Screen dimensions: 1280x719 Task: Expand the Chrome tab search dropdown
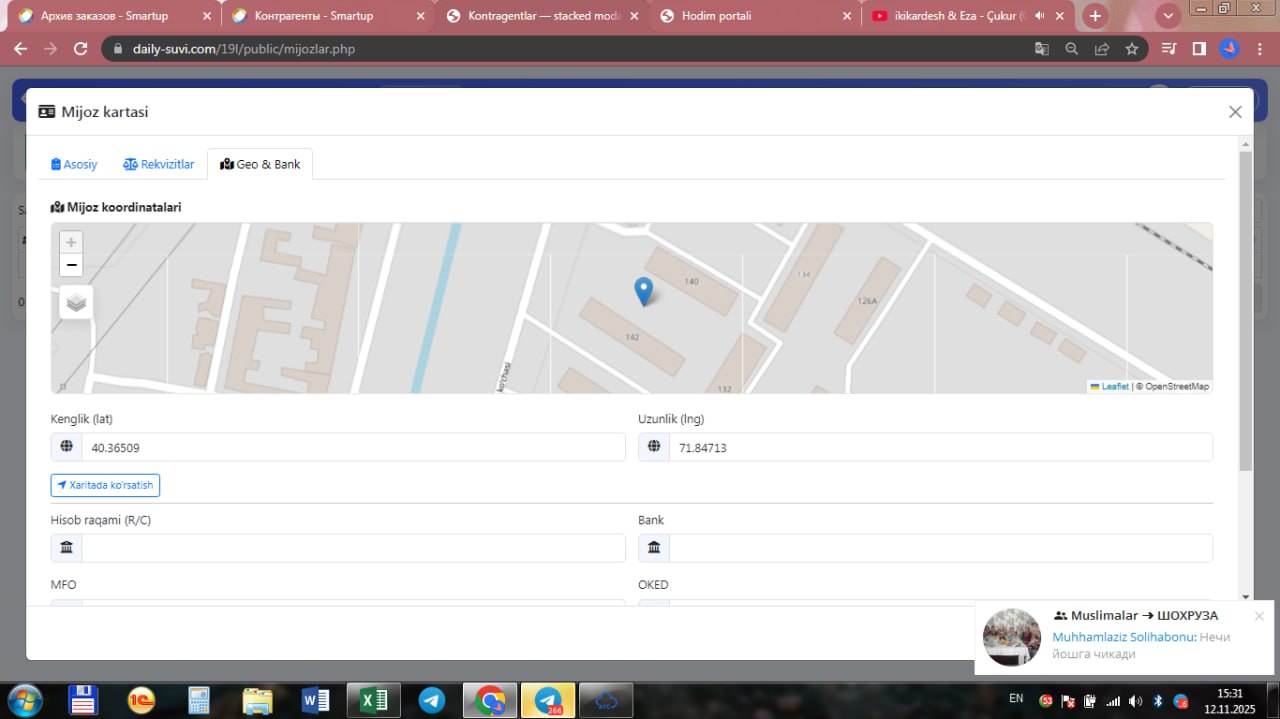coord(1167,16)
